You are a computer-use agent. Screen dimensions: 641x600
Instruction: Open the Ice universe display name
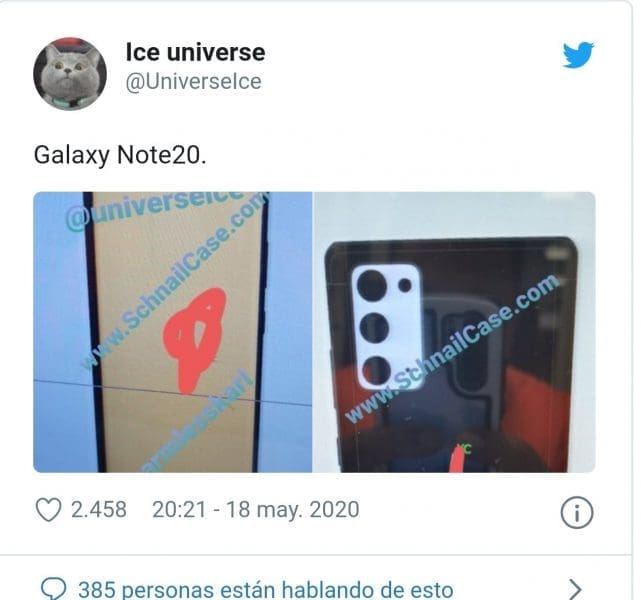click(x=195, y=52)
